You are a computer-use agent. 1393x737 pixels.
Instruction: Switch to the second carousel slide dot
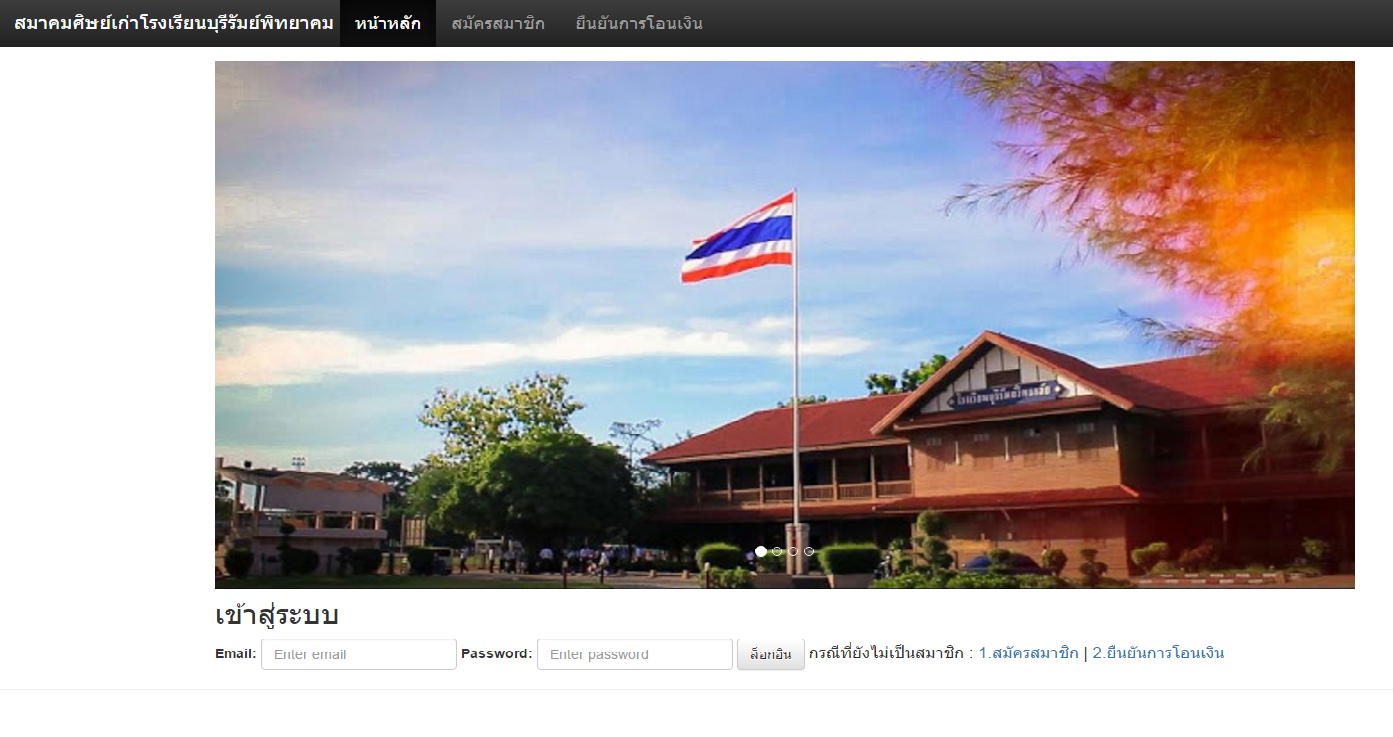pyautogui.click(x=777, y=551)
